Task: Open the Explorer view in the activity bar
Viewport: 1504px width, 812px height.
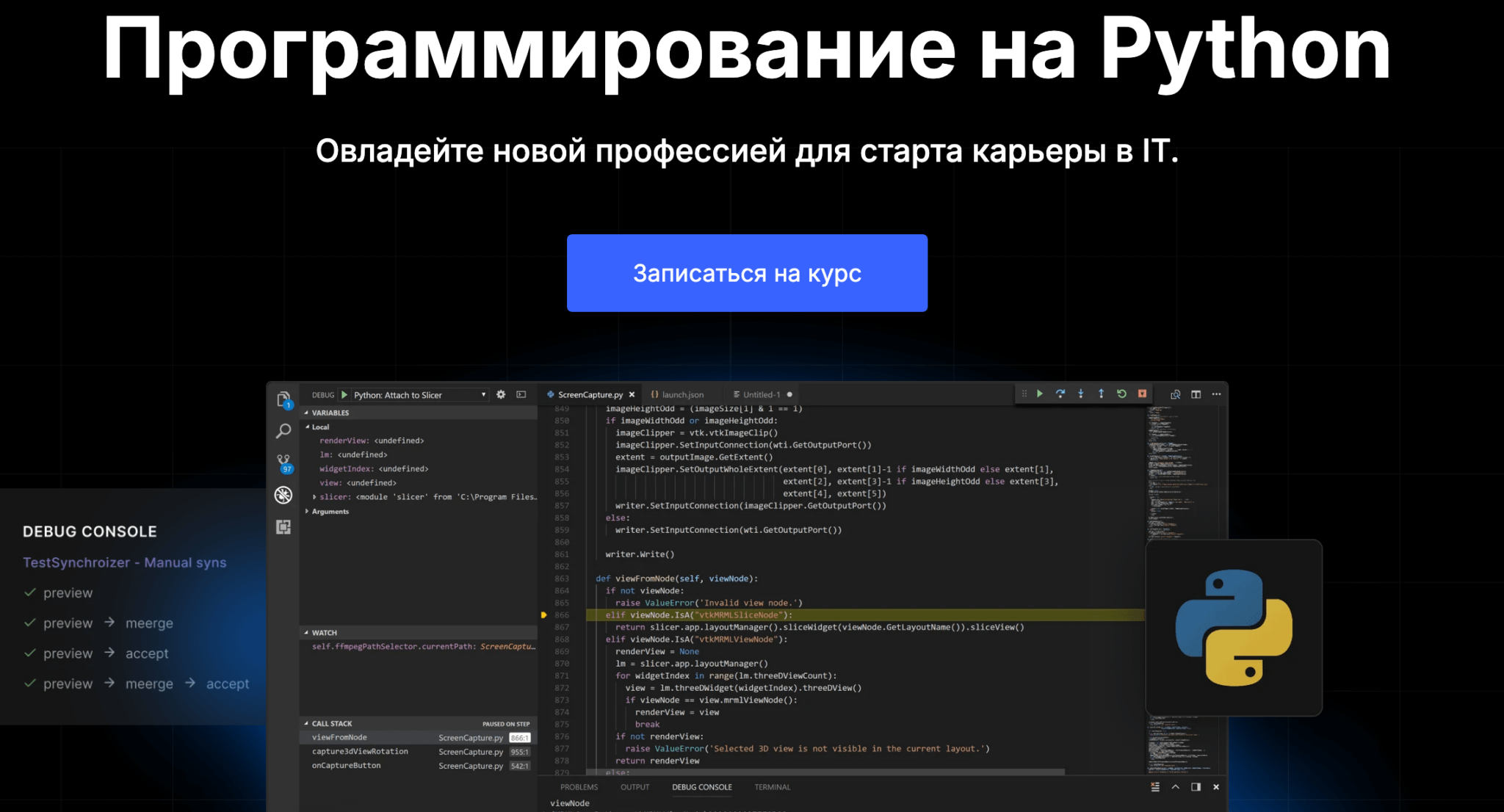Action: (283, 397)
